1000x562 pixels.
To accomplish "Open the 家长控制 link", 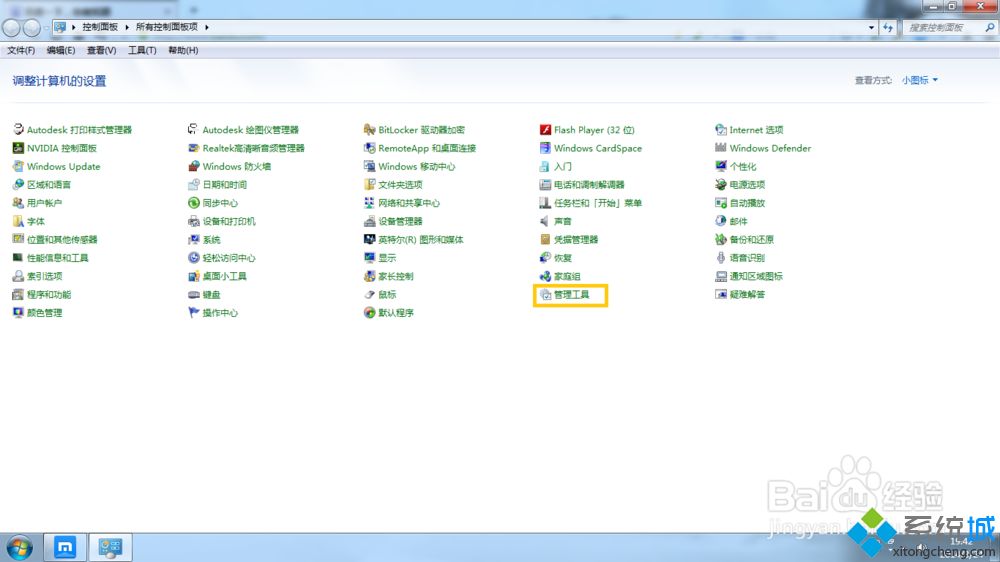I will pyautogui.click(x=396, y=276).
